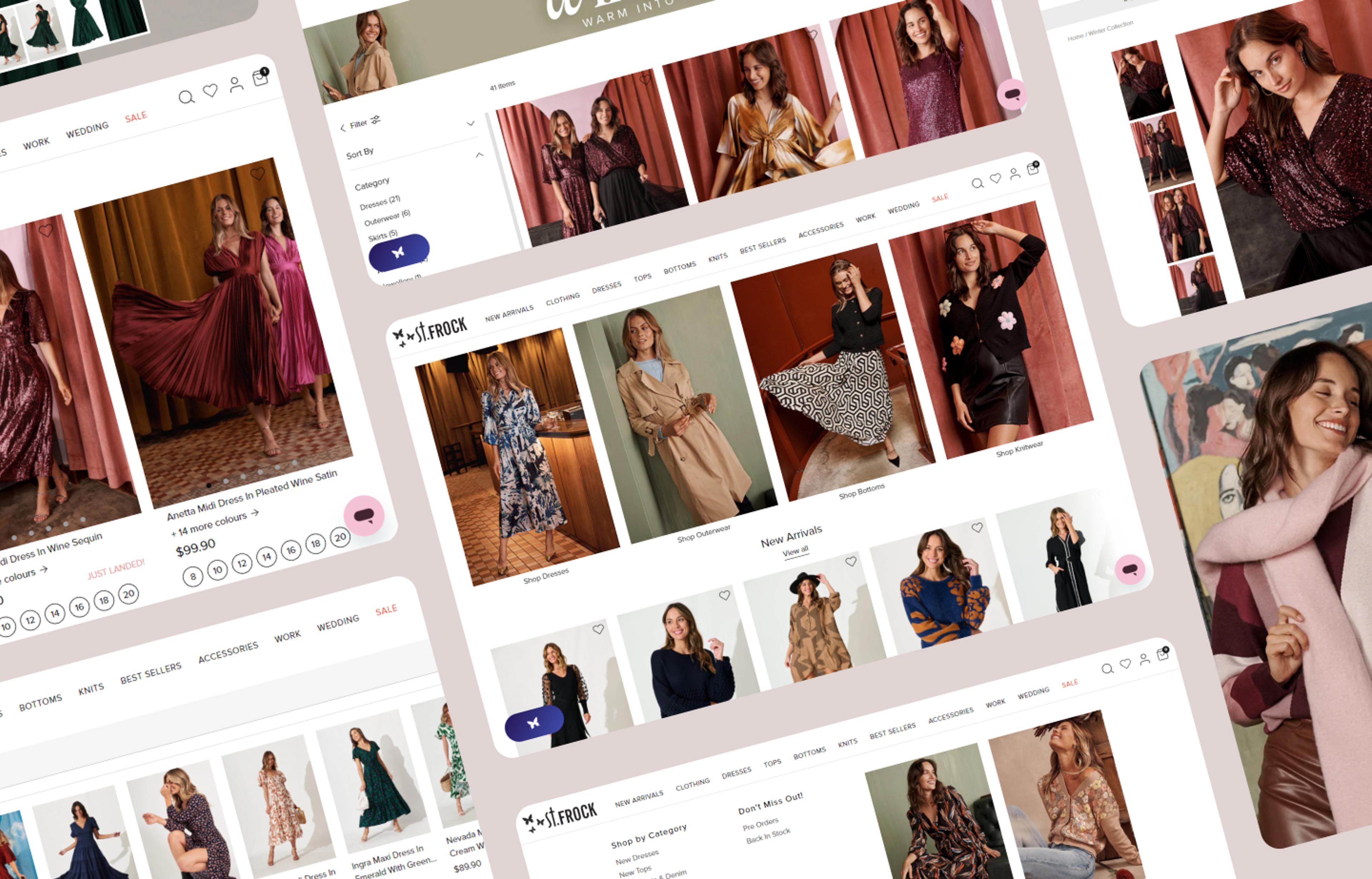Open pink chat bubble beside size 20 circle
Image resolution: width=1372 pixels, height=879 pixels.
click(364, 516)
